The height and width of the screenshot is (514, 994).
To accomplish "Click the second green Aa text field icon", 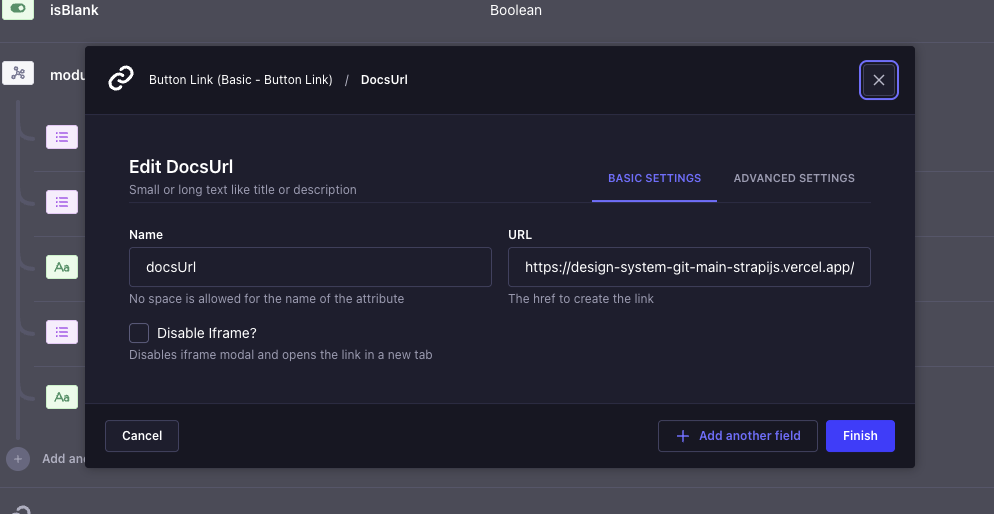I will 62,397.
